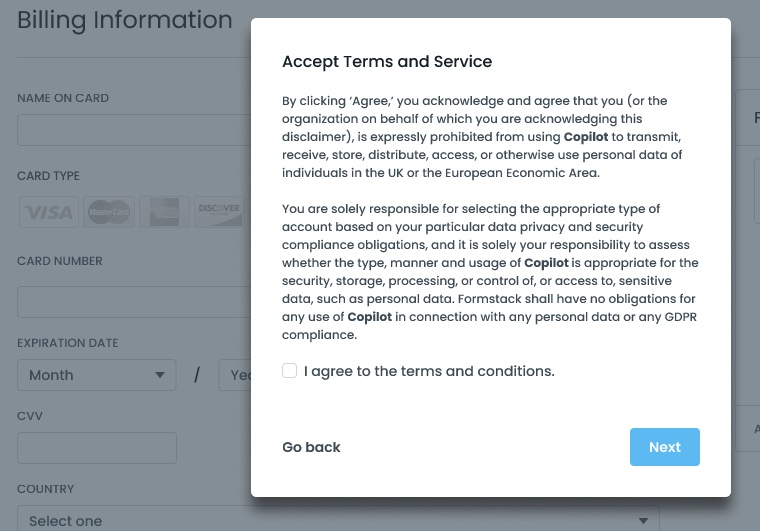Click the Go back link
The width and height of the screenshot is (760, 531).
click(311, 447)
